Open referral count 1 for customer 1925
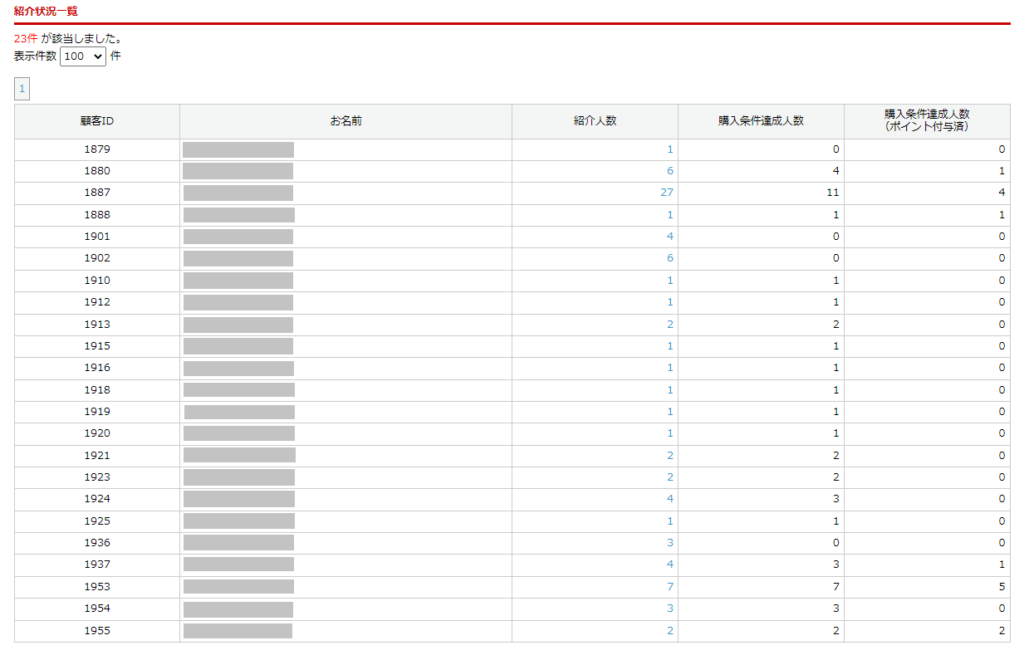 pyautogui.click(x=669, y=521)
